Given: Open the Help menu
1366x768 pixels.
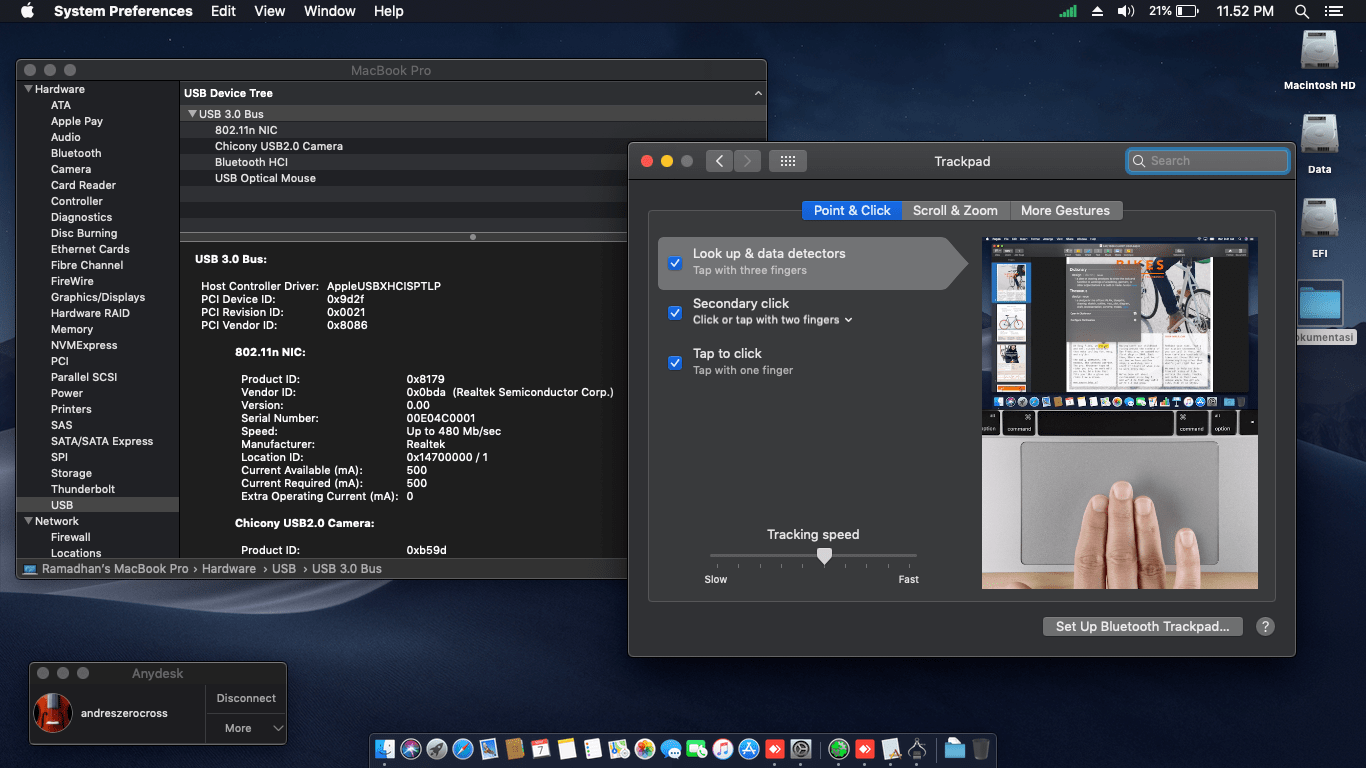Looking at the screenshot, I should [388, 11].
